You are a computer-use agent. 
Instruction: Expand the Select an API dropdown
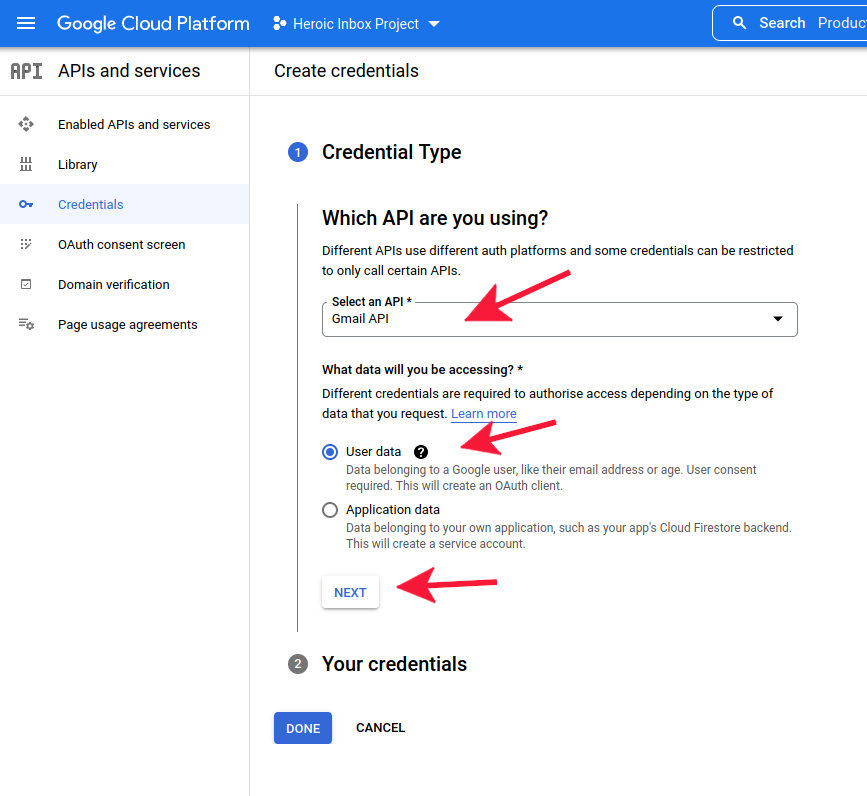tap(560, 319)
